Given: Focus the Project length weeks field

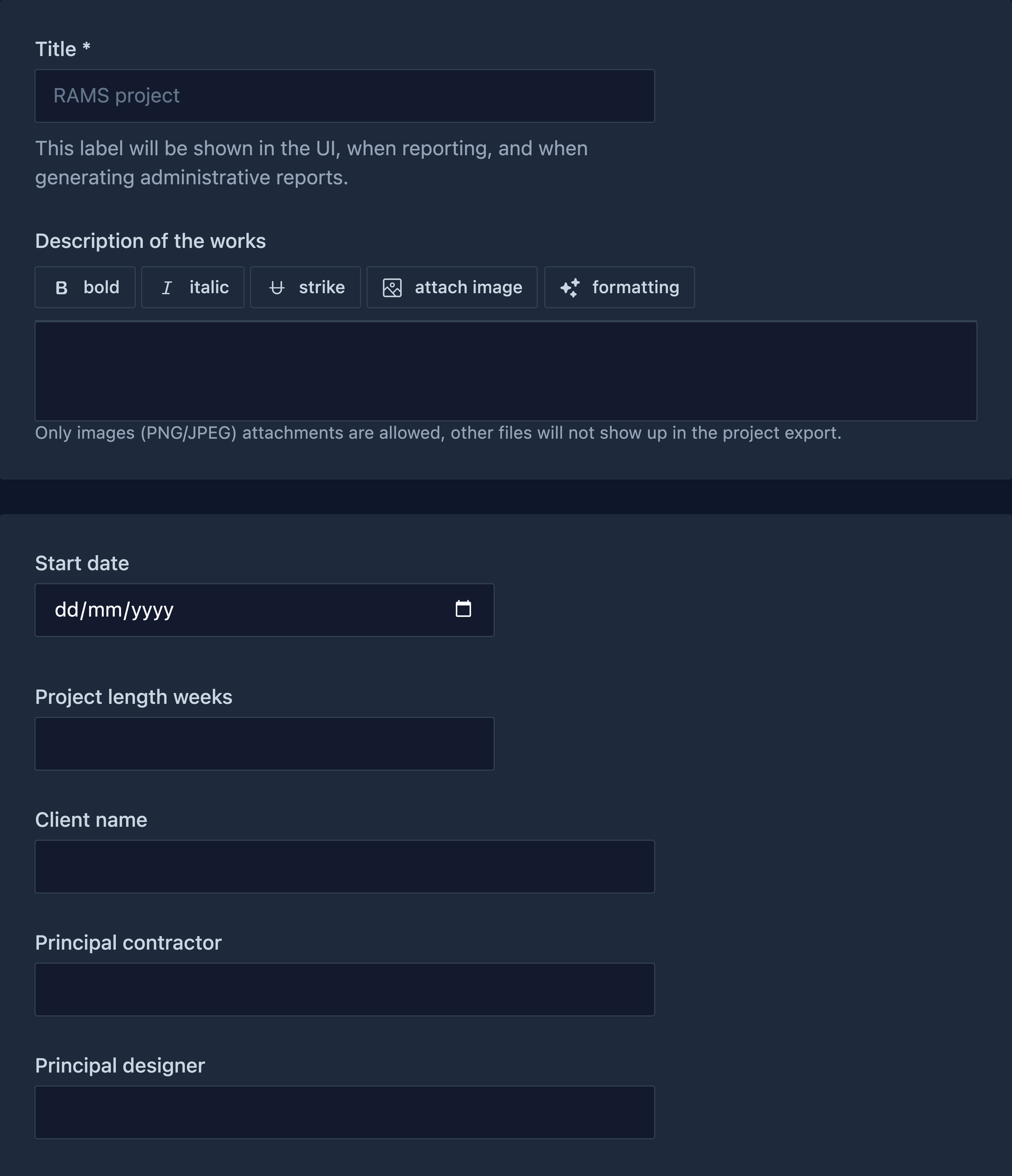Looking at the screenshot, I should [x=265, y=743].
